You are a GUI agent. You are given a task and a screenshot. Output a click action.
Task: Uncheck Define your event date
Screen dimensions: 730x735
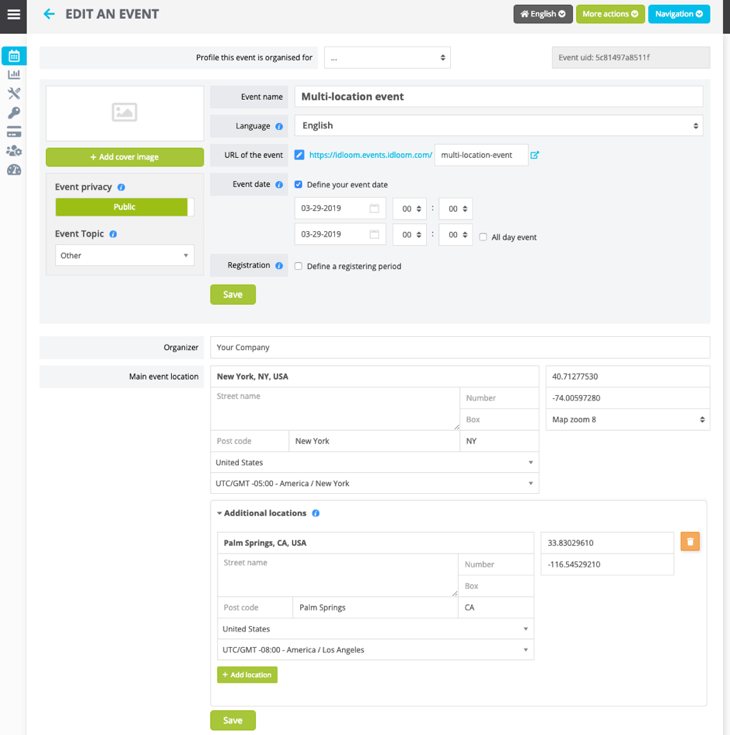(x=299, y=185)
